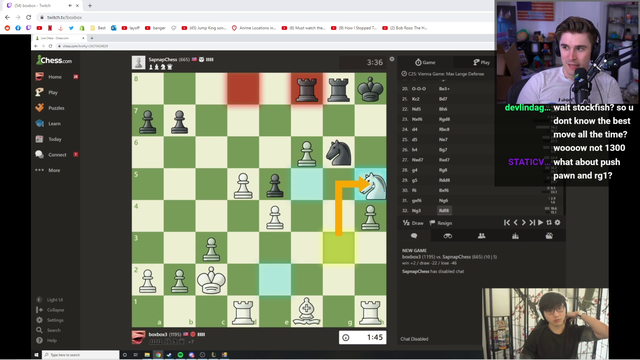Screen dimensions: 640x360
Task: Jump to the last move
Action: coord(532,222)
